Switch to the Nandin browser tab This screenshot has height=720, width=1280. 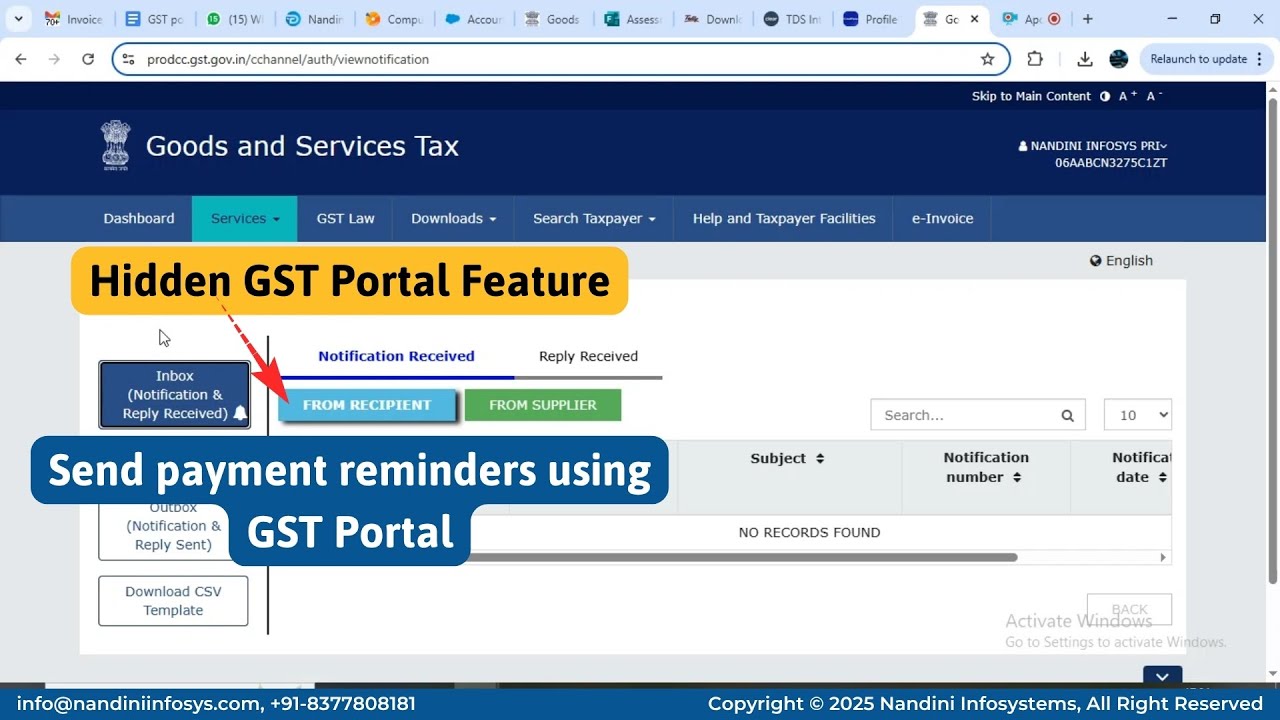point(313,19)
